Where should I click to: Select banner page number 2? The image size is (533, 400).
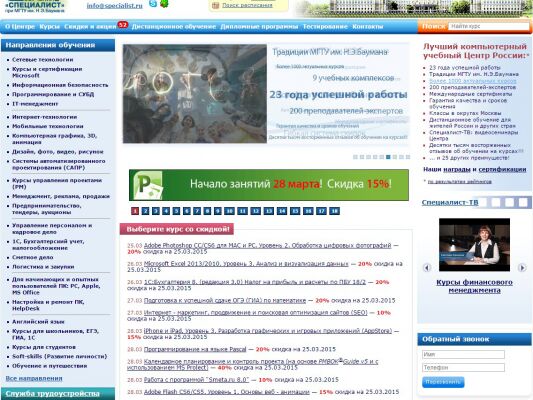145,211
